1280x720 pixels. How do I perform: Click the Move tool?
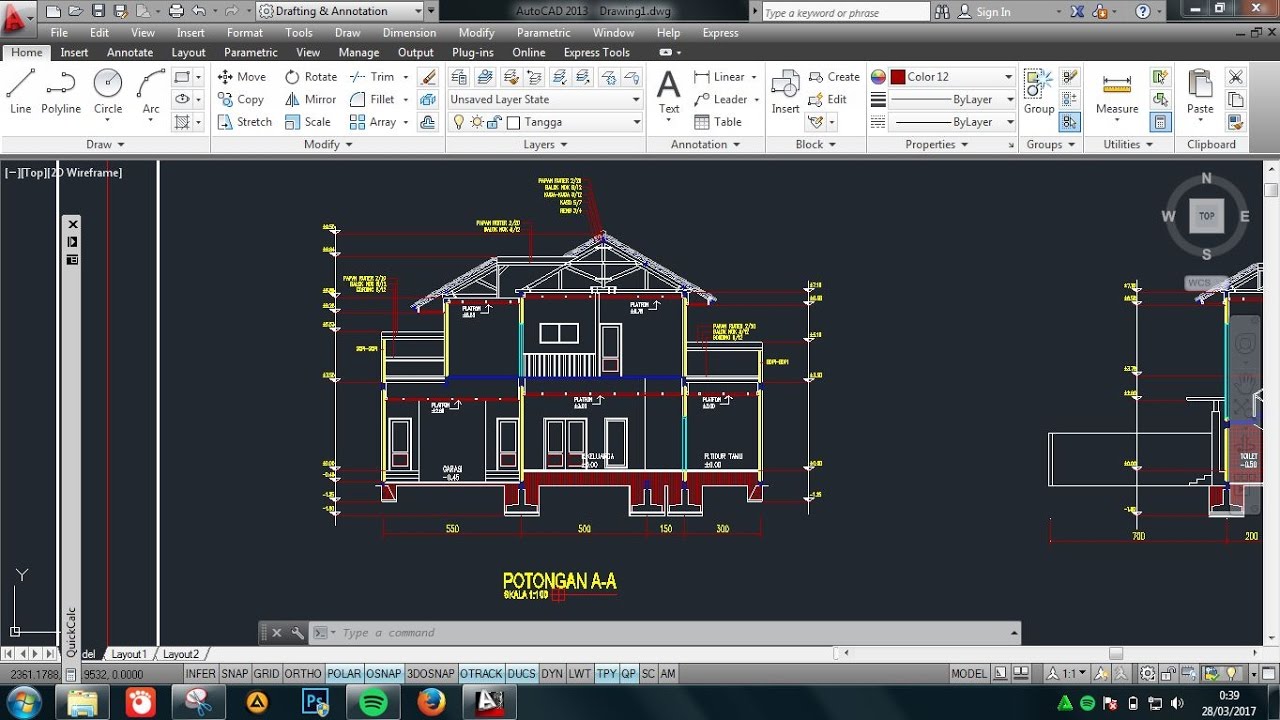pyautogui.click(x=241, y=76)
